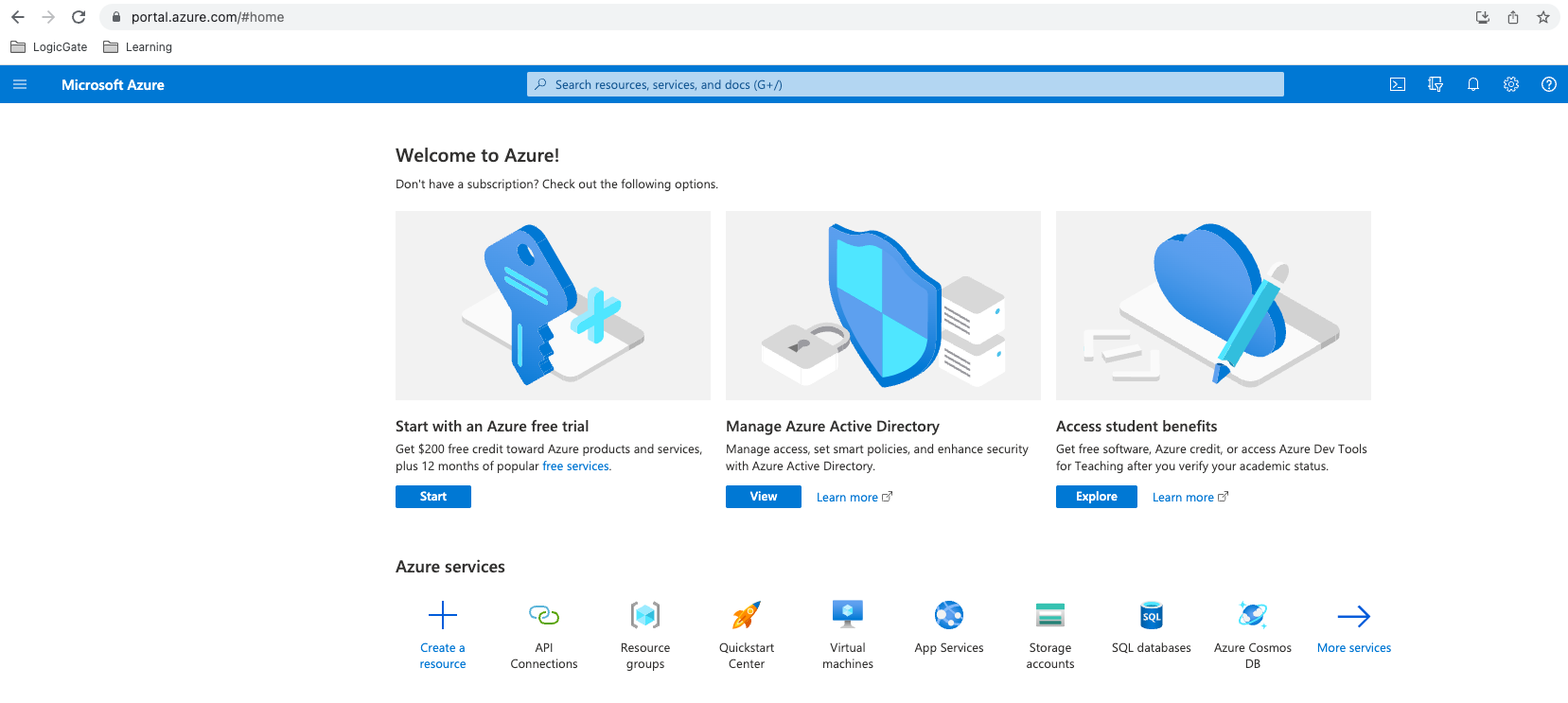Click the Active Directory shield illustration
The width and height of the screenshot is (1568, 703).
tap(883, 306)
